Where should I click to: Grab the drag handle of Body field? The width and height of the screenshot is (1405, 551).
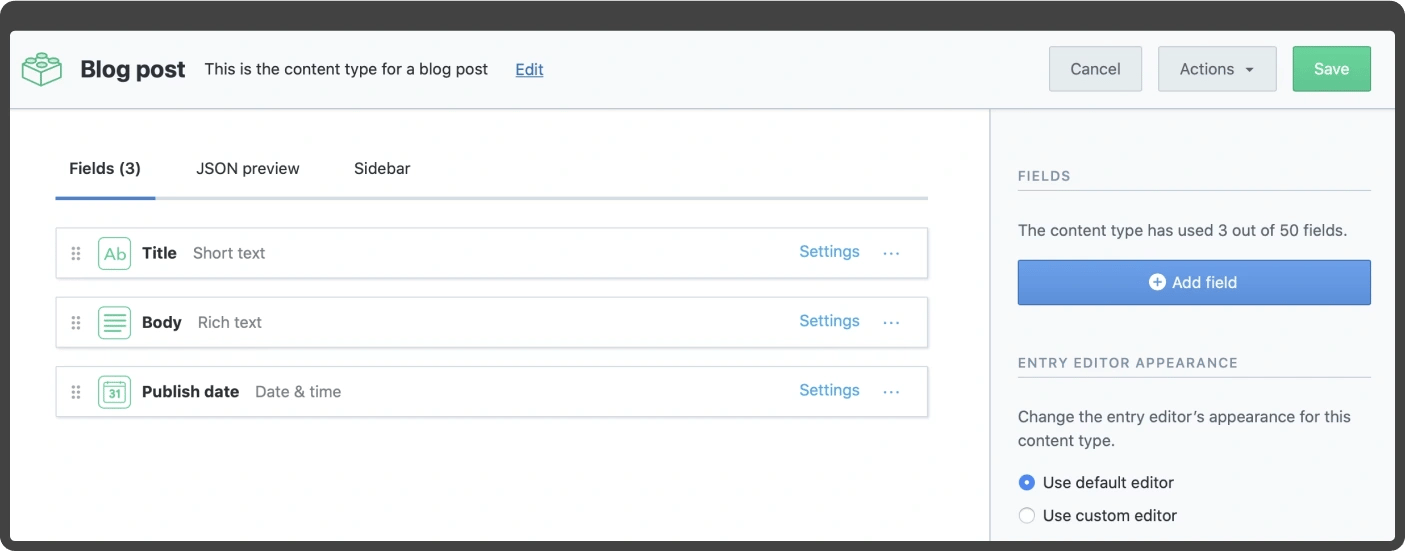pyautogui.click(x=76, y=322)
